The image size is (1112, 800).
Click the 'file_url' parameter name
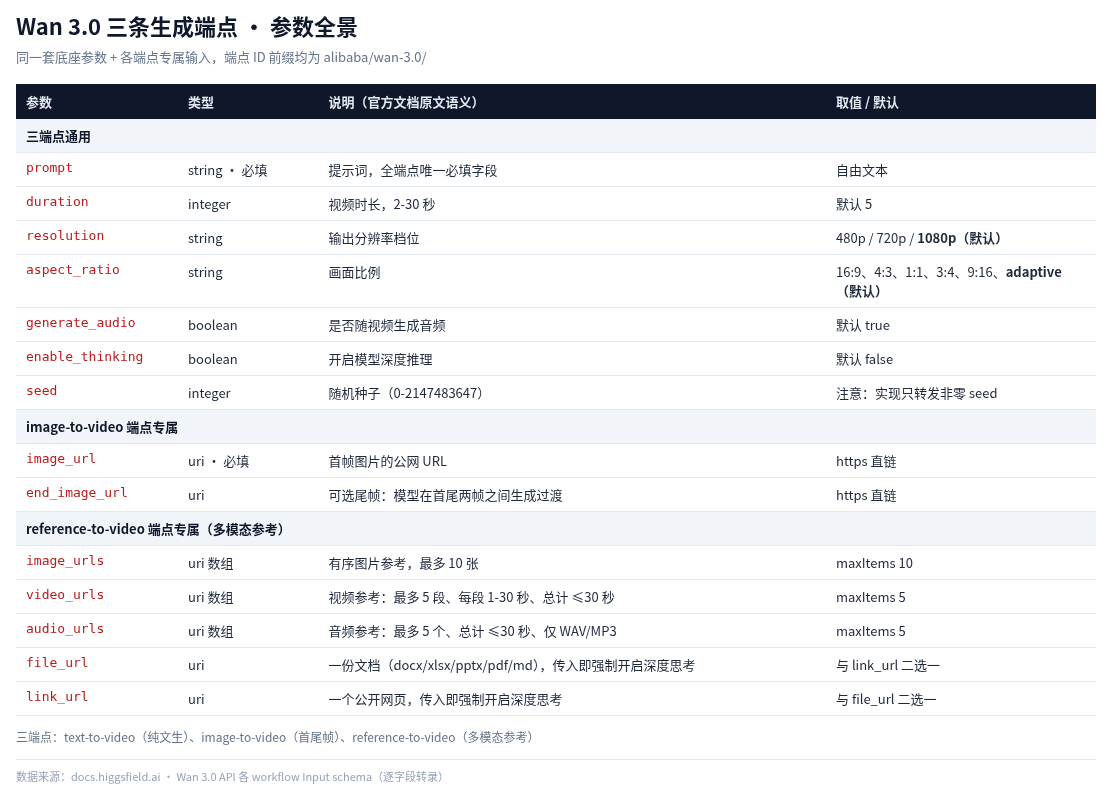57,663
